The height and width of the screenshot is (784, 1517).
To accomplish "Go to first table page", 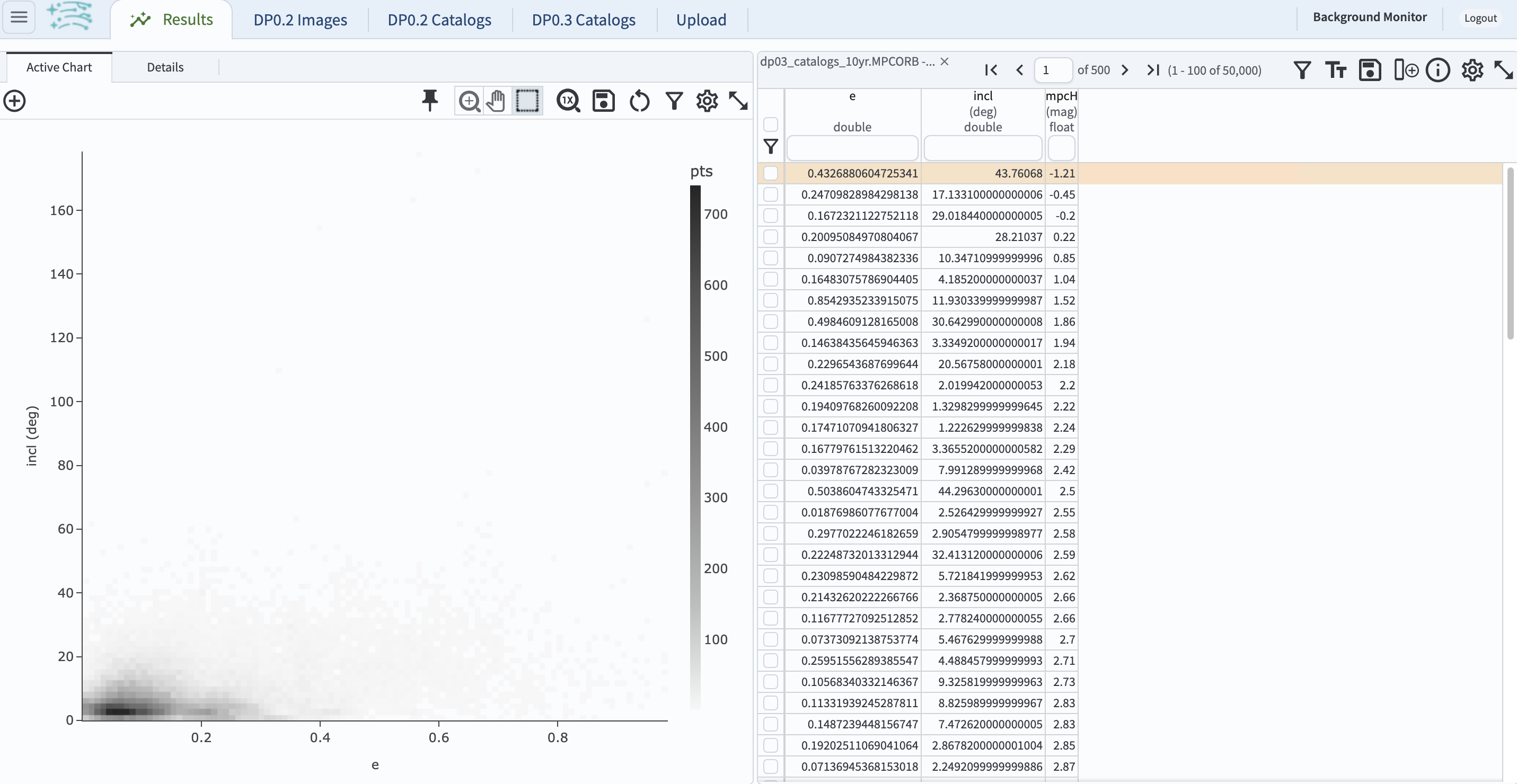I will (x=991, y=70).
